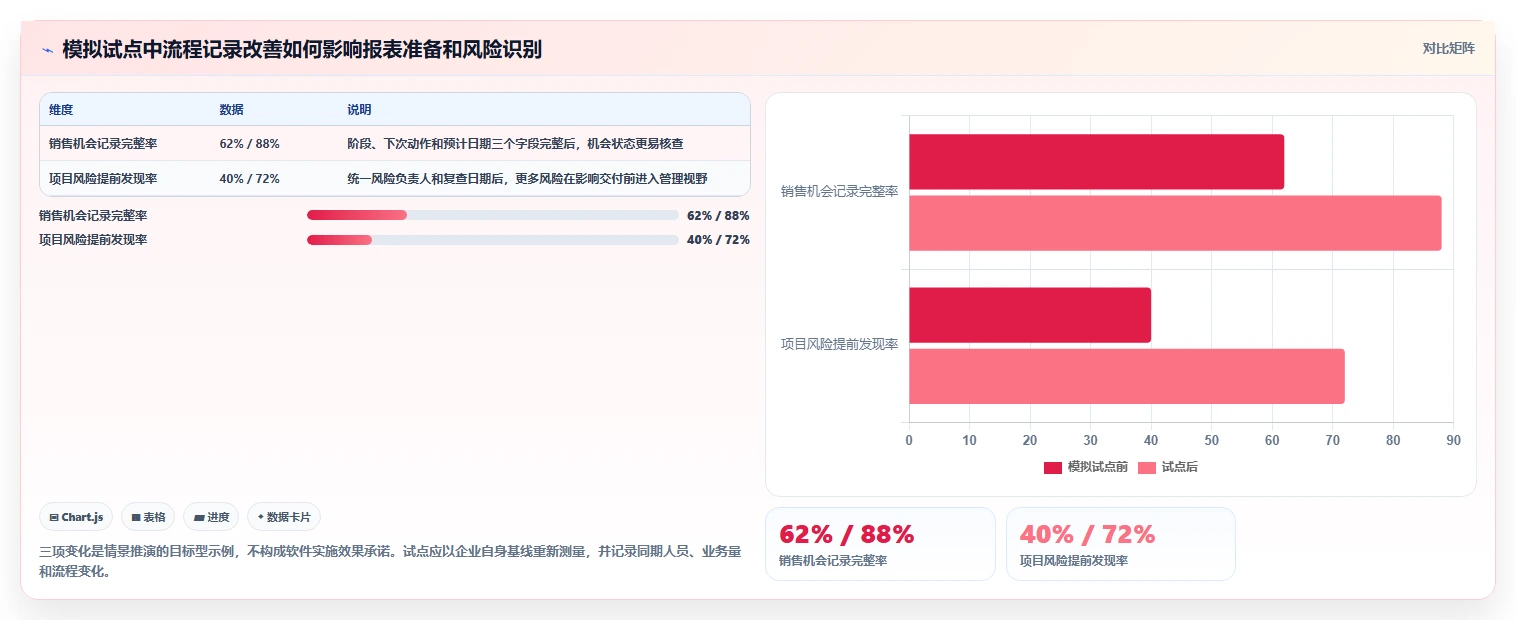Click the 40% / 72% table cell
Viewport: 1516px width, 620px height.
[x=249, y=179]
